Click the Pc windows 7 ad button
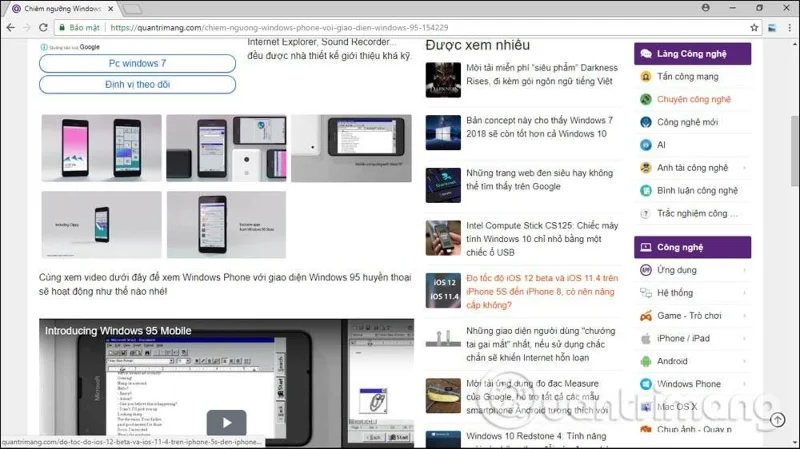Image resolution: width=800 pixels, height=449 pixels. click(137, 63)
